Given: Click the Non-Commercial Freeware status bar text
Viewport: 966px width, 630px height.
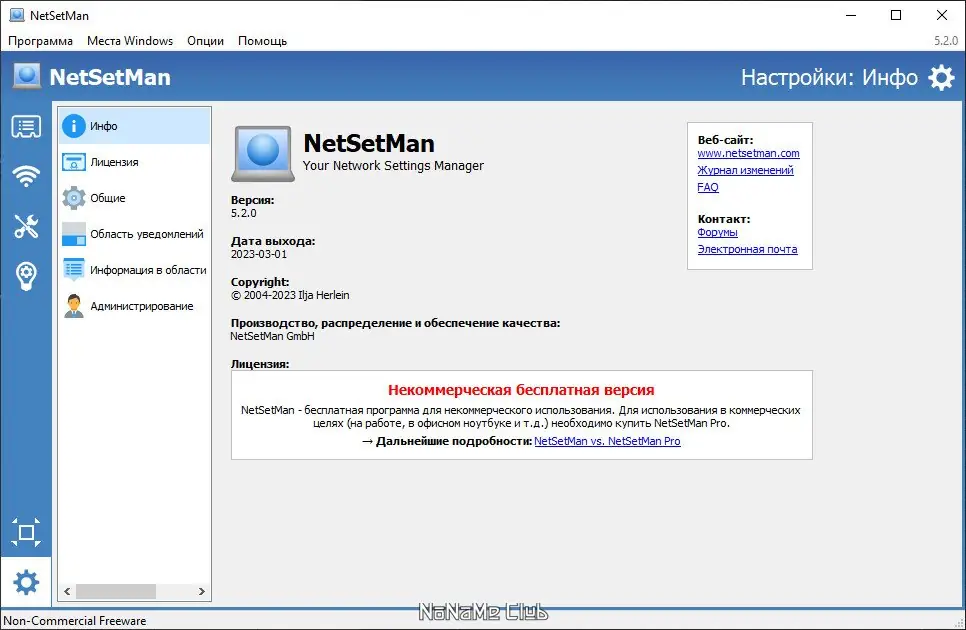Looking at the screenshot, I should point(75,621).
